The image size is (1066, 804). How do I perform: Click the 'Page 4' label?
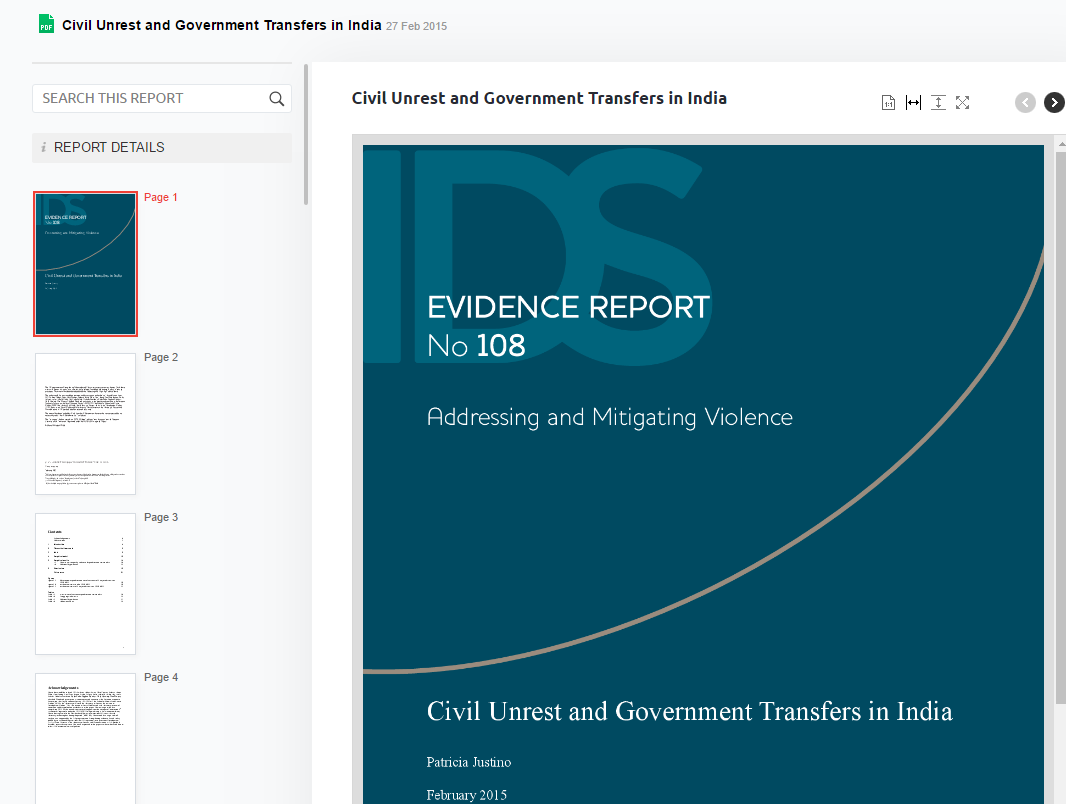tap(161, 678)
